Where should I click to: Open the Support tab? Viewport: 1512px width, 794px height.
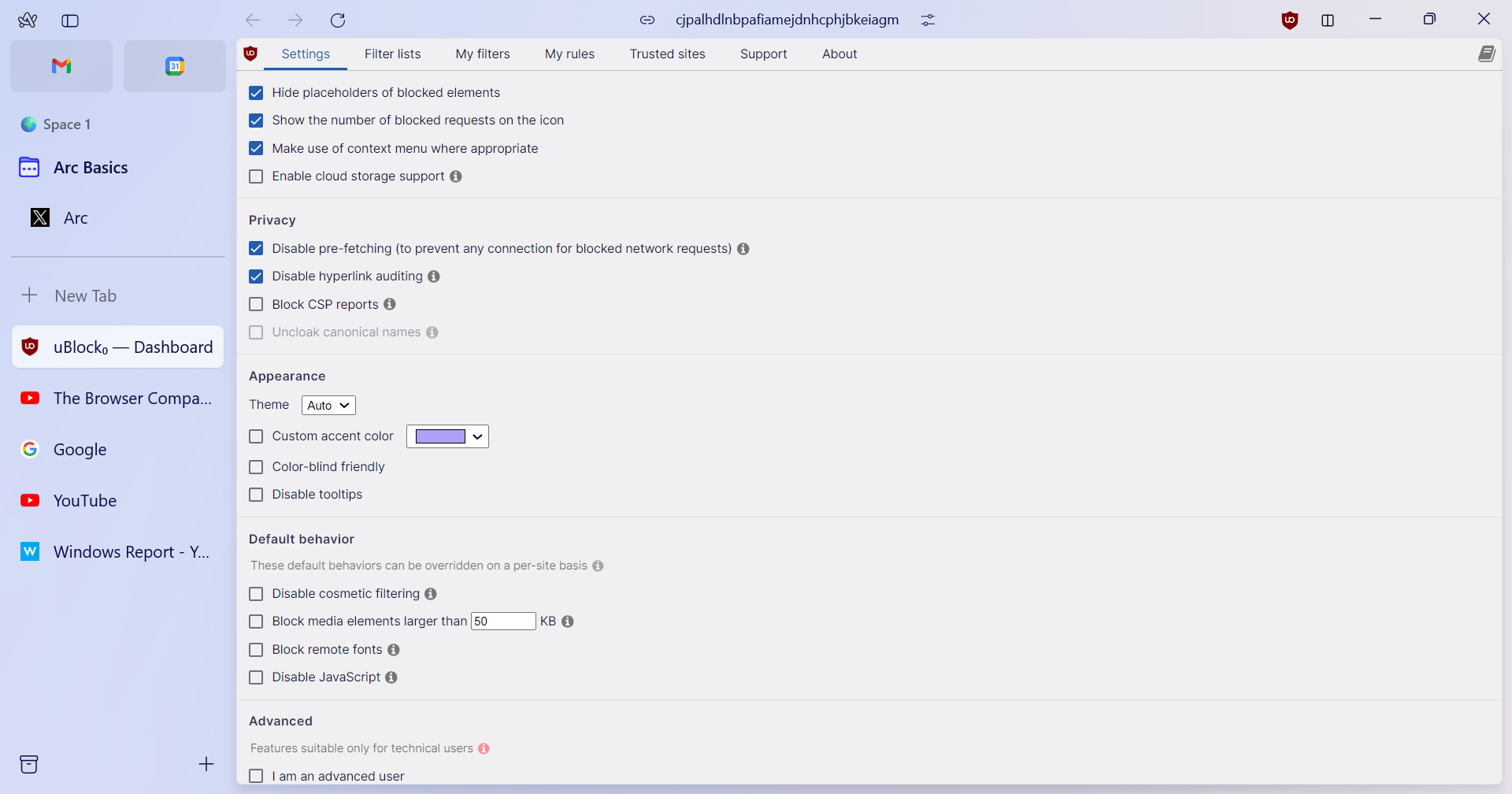(x=763, y=54)
